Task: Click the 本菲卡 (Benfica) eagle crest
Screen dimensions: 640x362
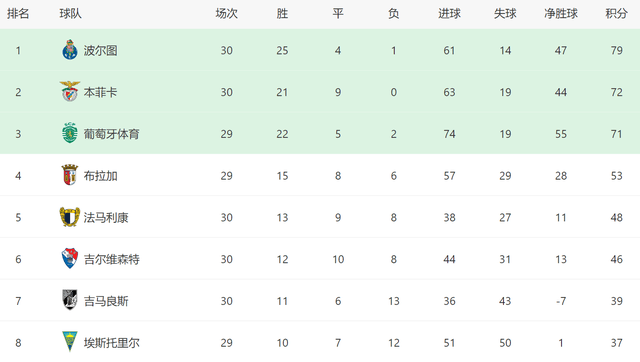Action: [x=70, y=91]
